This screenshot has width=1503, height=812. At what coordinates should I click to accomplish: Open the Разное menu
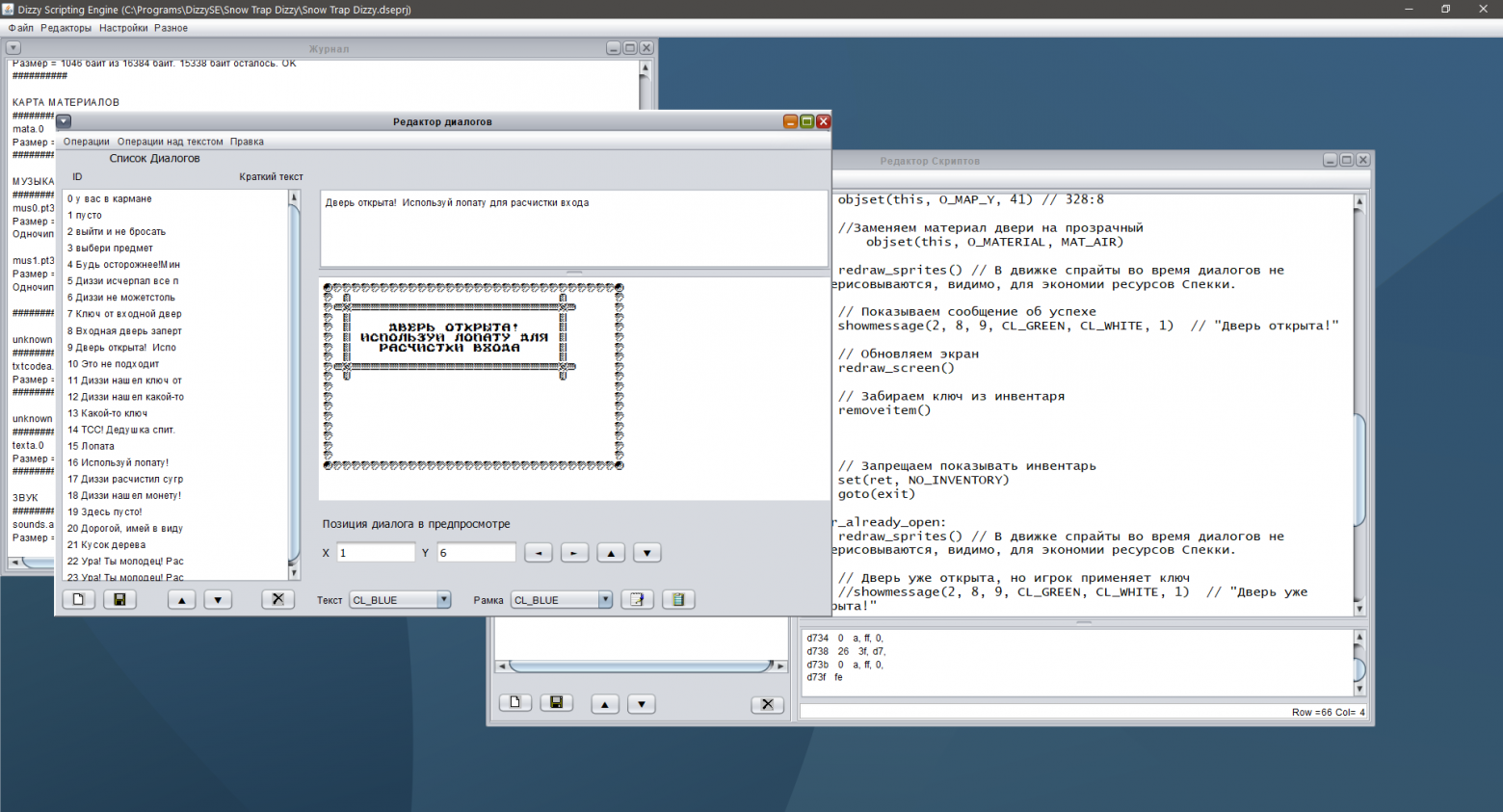click(x=171, y=28)
